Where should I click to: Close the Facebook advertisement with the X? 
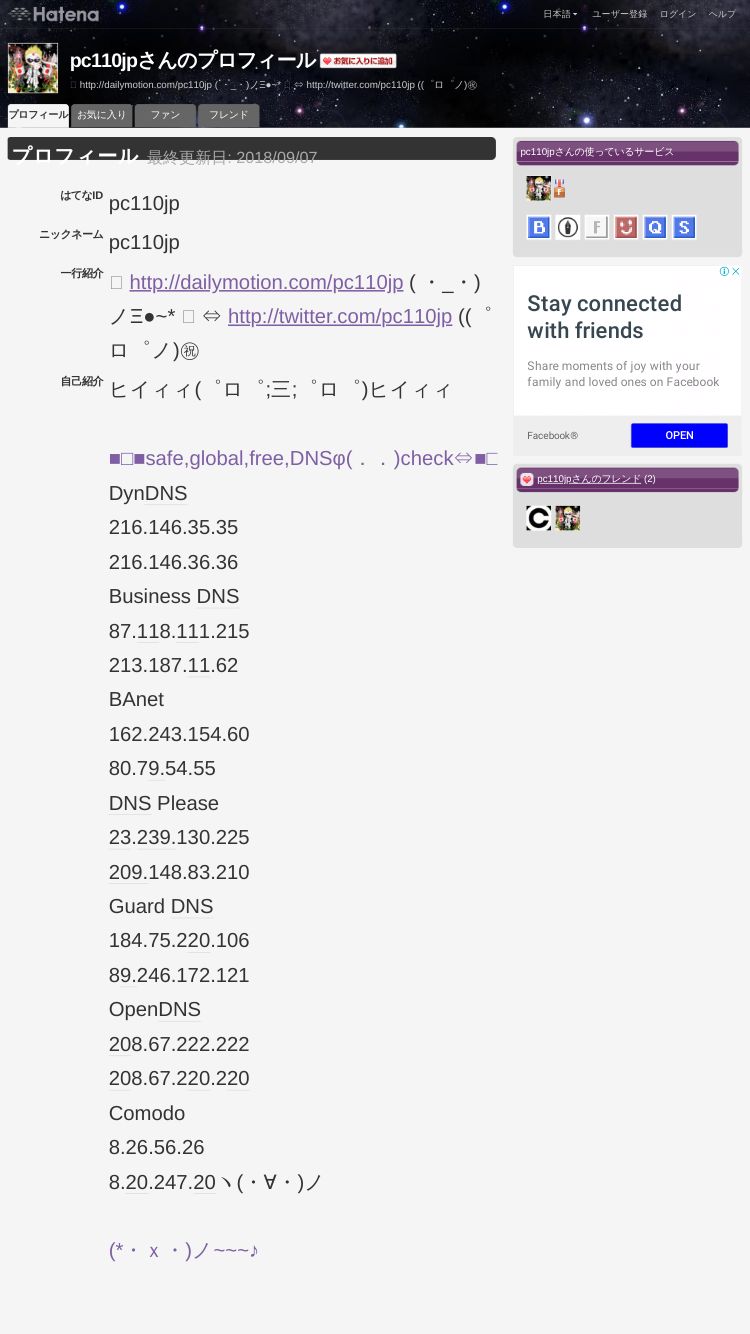pyautogui.click(x=736, y=271)
